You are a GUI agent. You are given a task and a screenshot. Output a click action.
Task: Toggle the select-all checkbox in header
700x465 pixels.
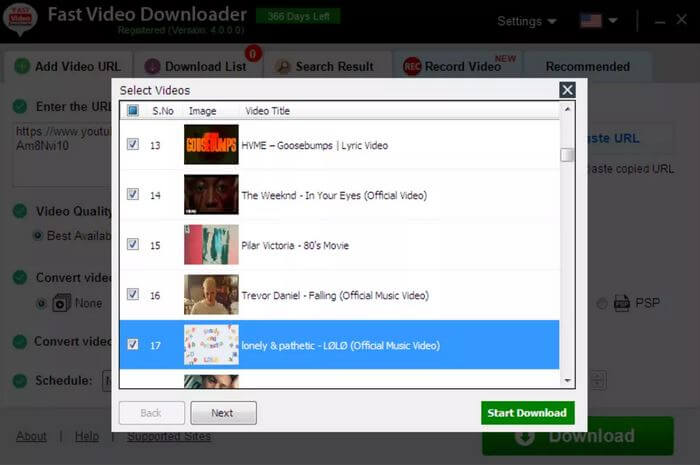[133, 110]
